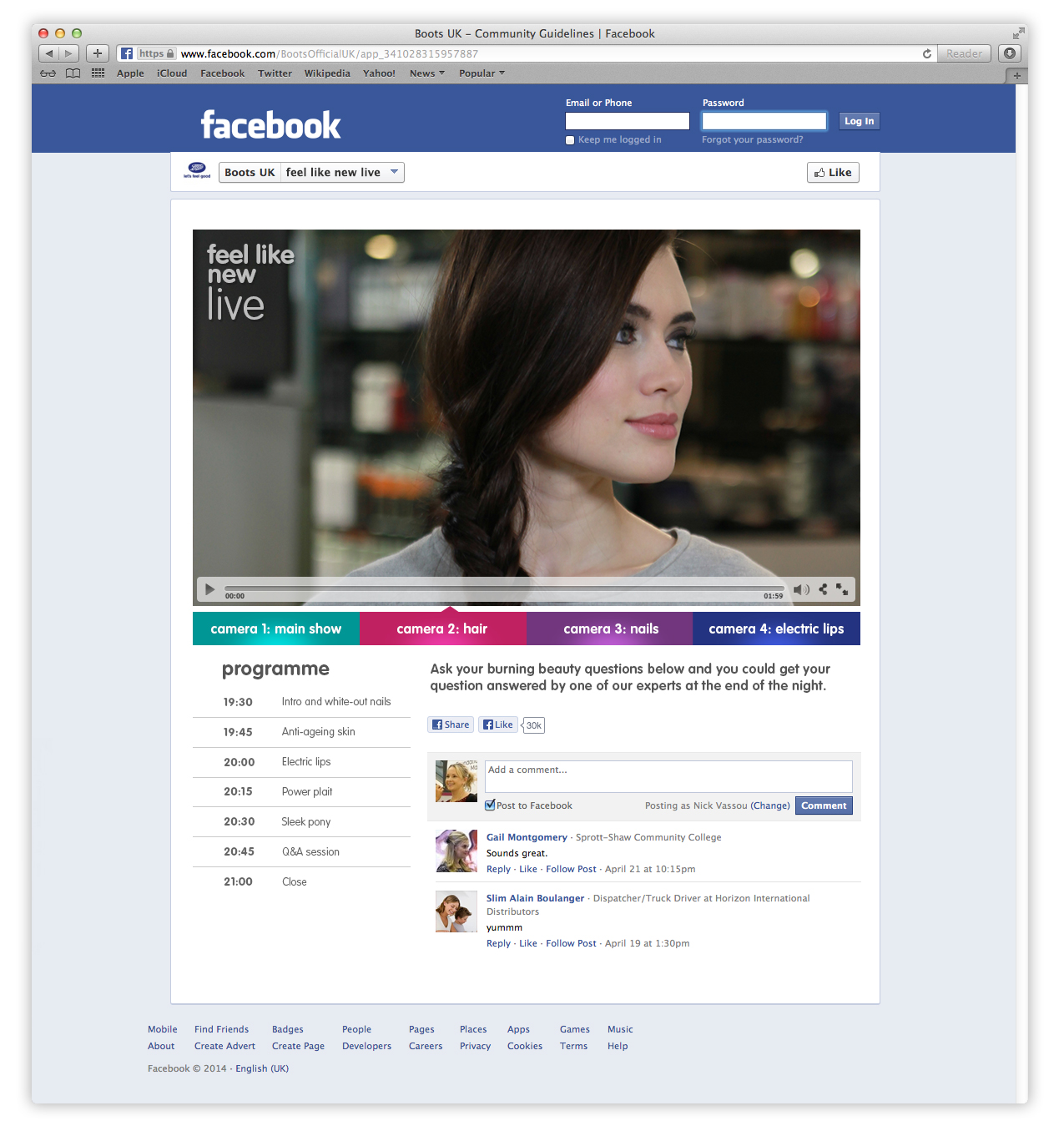Click the Facebook favicon in the address bar
The image size is (1064, 1126).
pos(127,53)
